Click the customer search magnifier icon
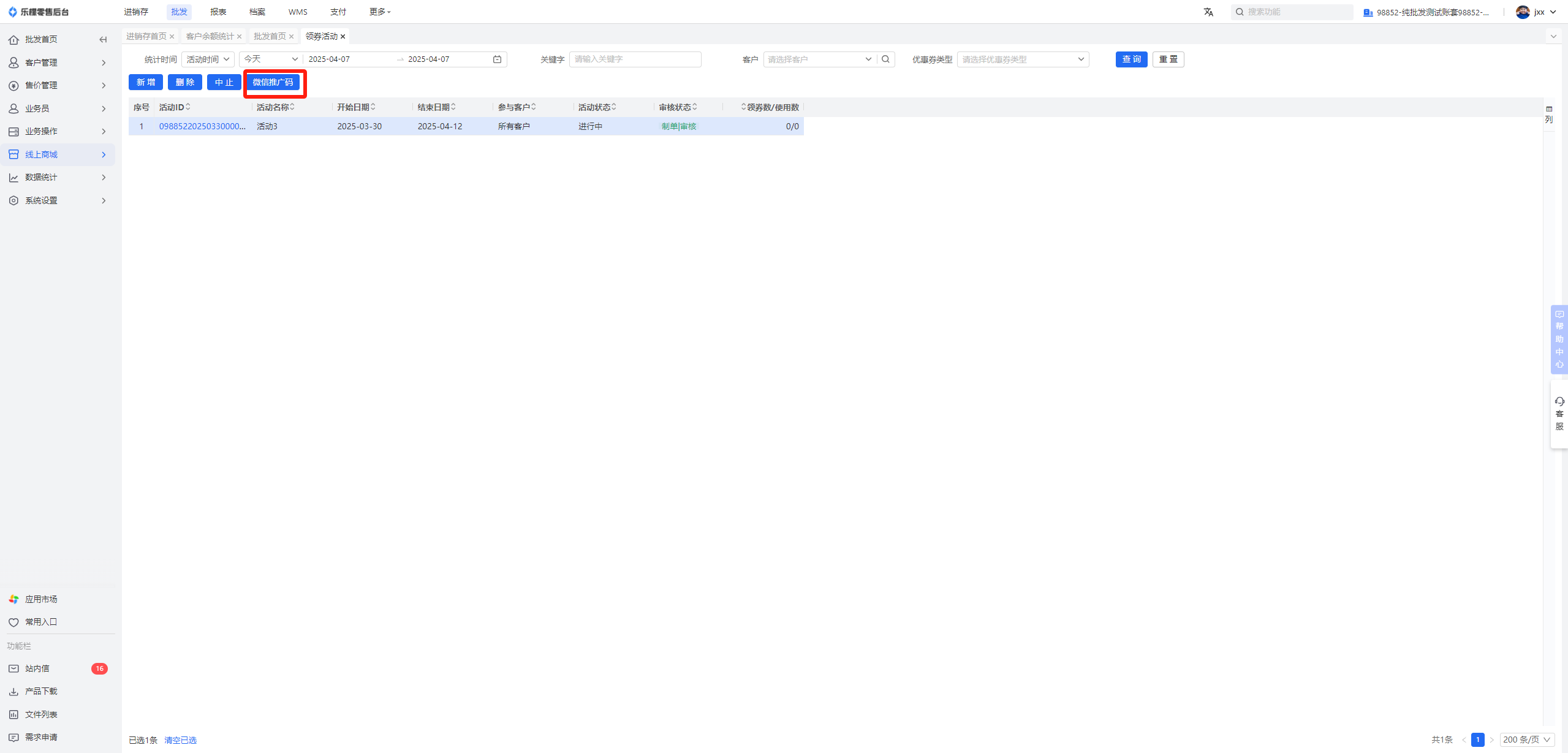Screen dimensions: 1568x753 click(885, 59)
